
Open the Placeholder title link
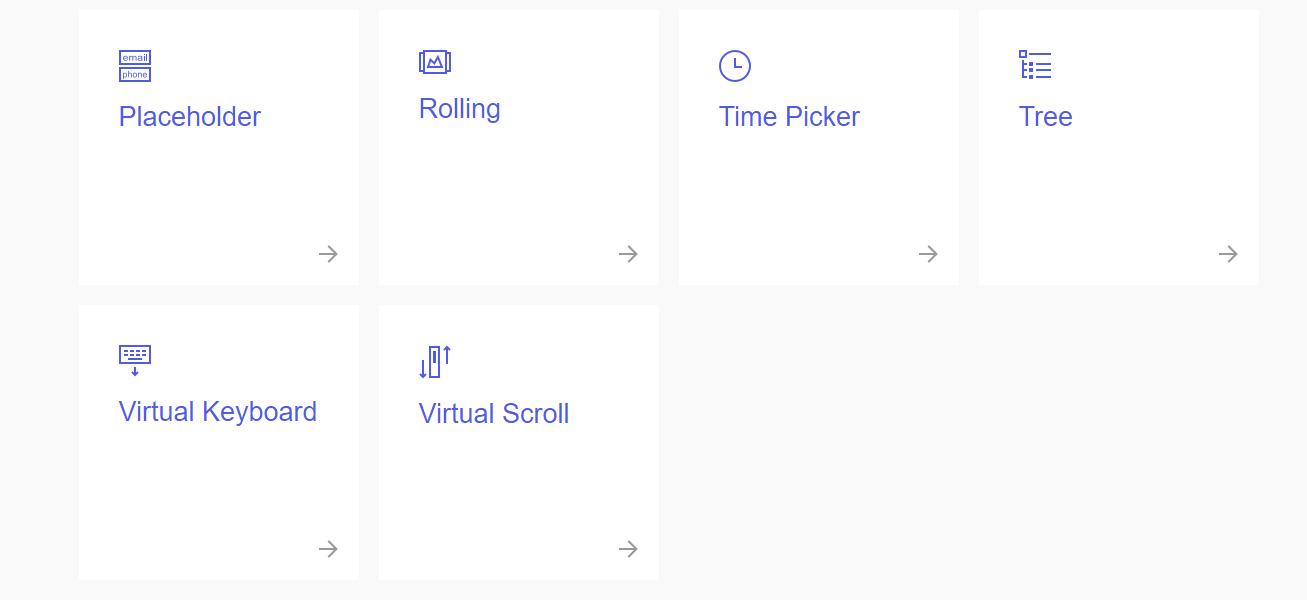point(190,117)
